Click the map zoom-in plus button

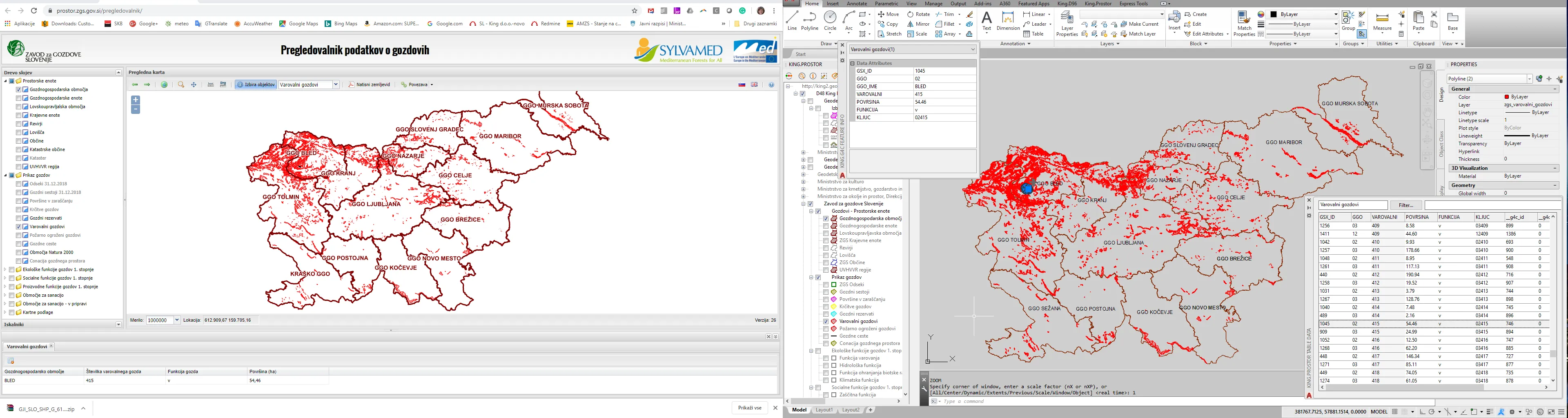135,100
